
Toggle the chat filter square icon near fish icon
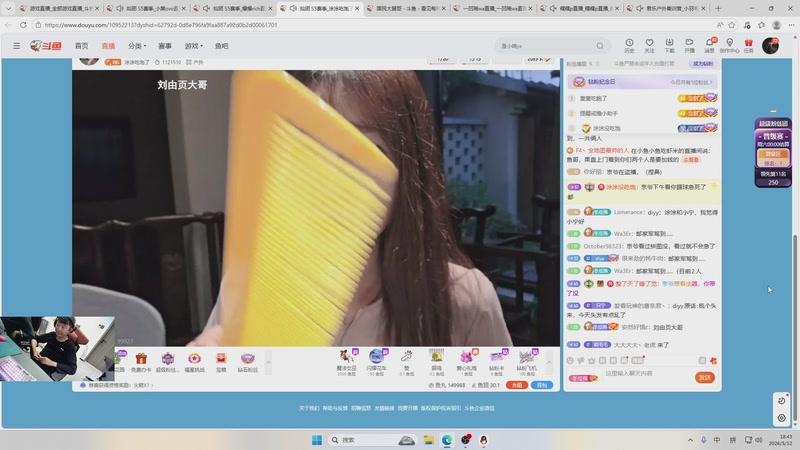coord(702,360)
